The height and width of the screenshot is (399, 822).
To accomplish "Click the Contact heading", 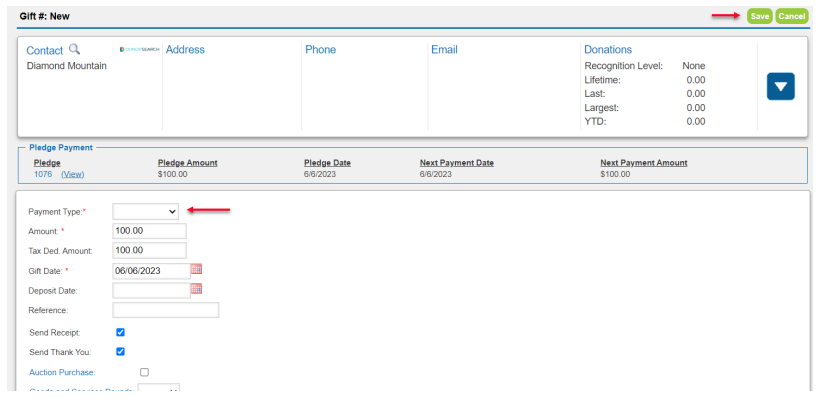I will click(x=45, y=50).
